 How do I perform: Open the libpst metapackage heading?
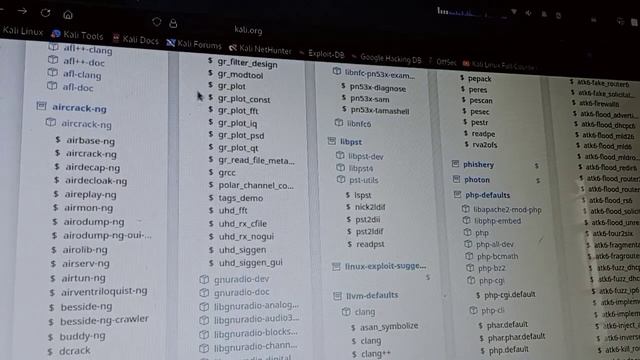coord(351,142)
